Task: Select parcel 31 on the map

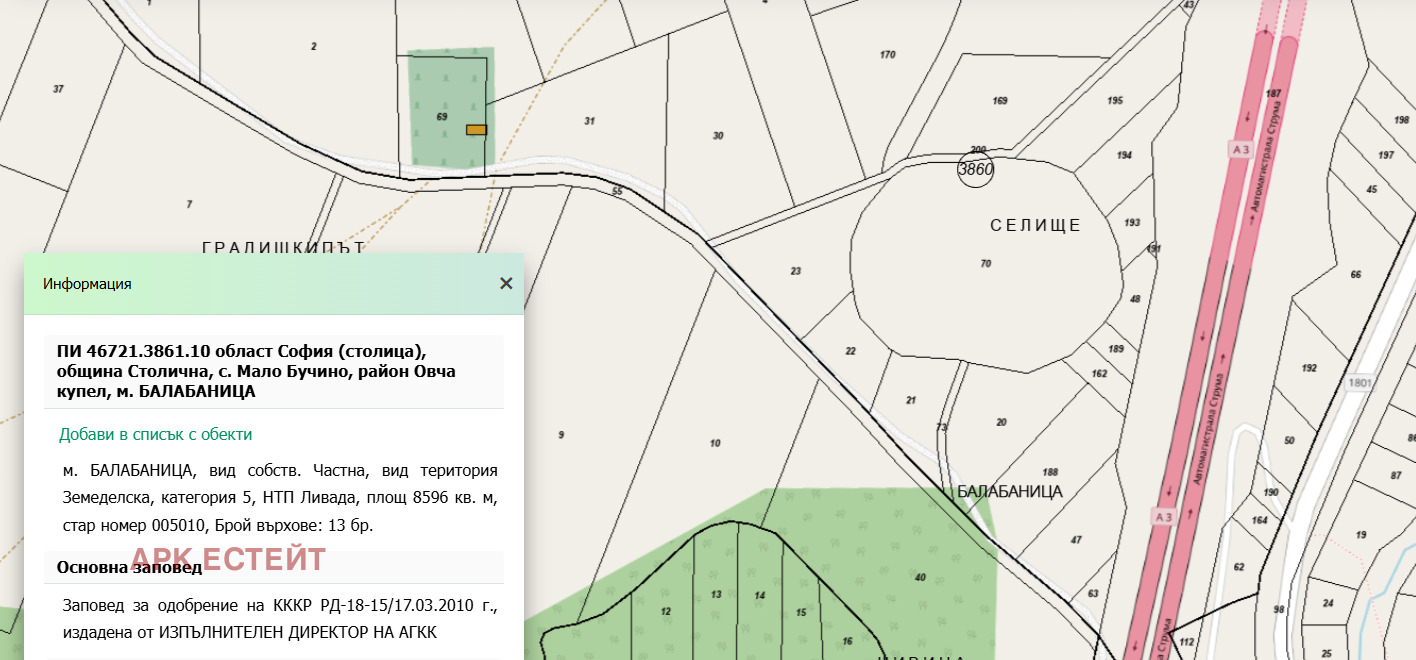Action: coord(589,121)
